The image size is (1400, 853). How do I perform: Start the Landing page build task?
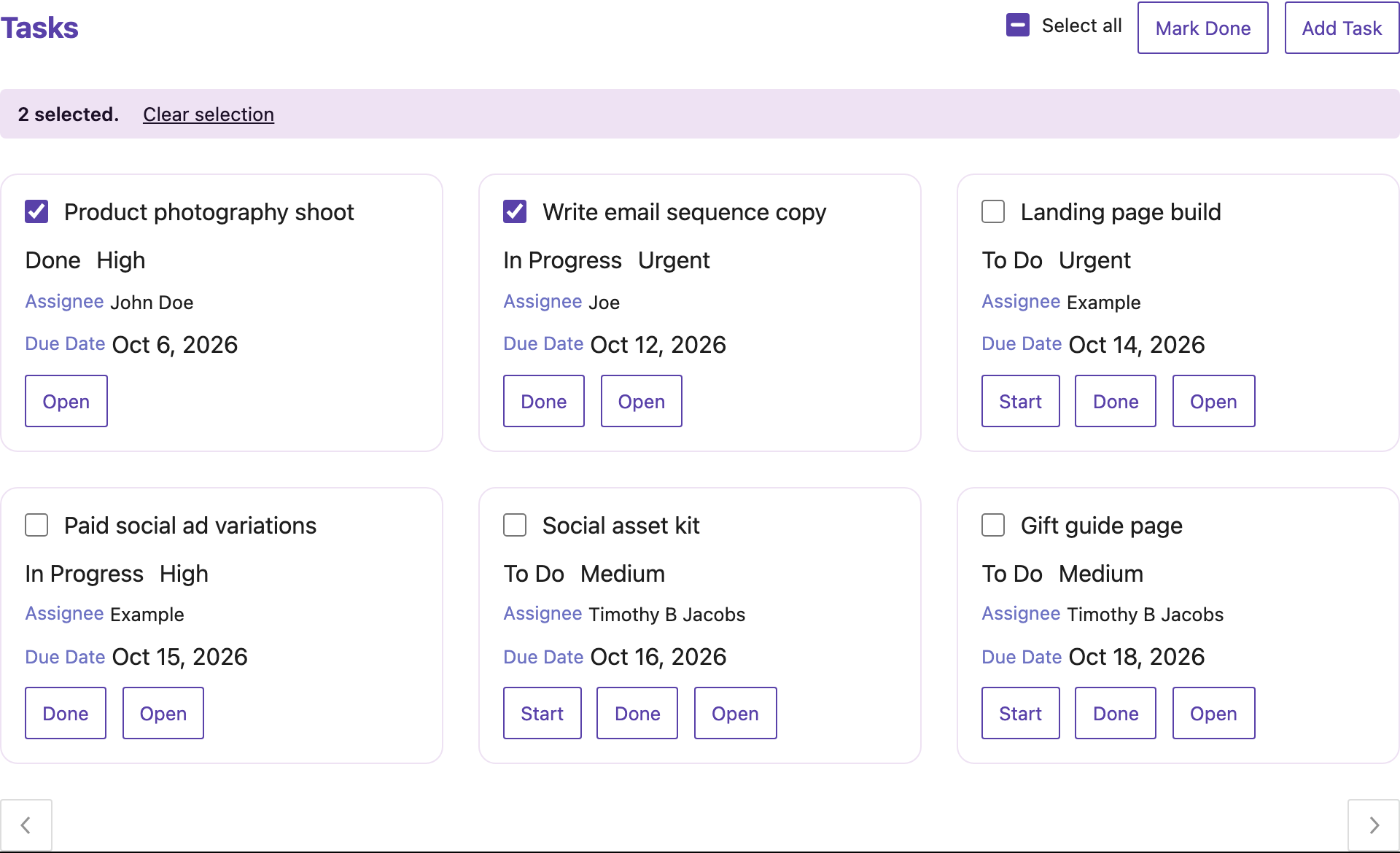click(x=1021, y=401)
